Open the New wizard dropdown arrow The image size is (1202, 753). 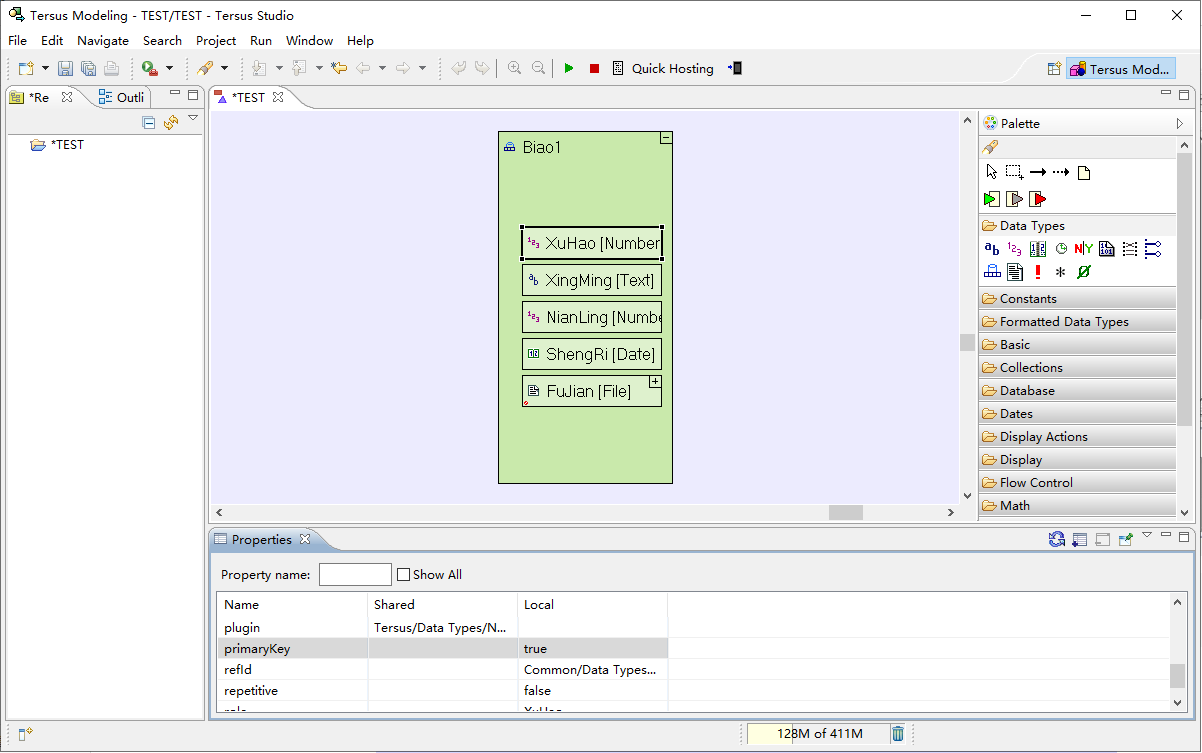(45, 68)
